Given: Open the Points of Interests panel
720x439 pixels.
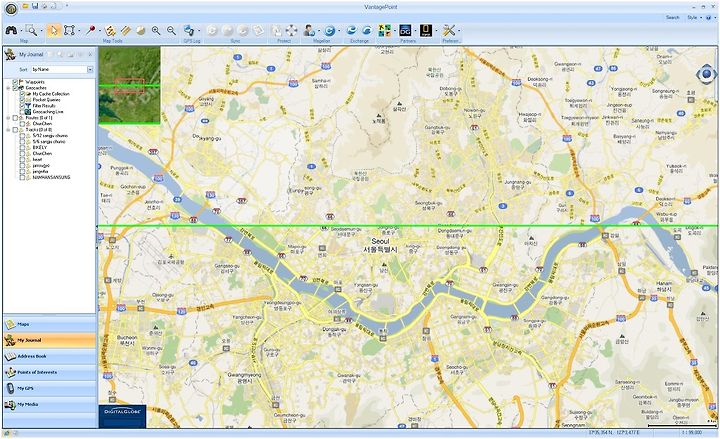Looking at the screenshot, I should point(50,372).
